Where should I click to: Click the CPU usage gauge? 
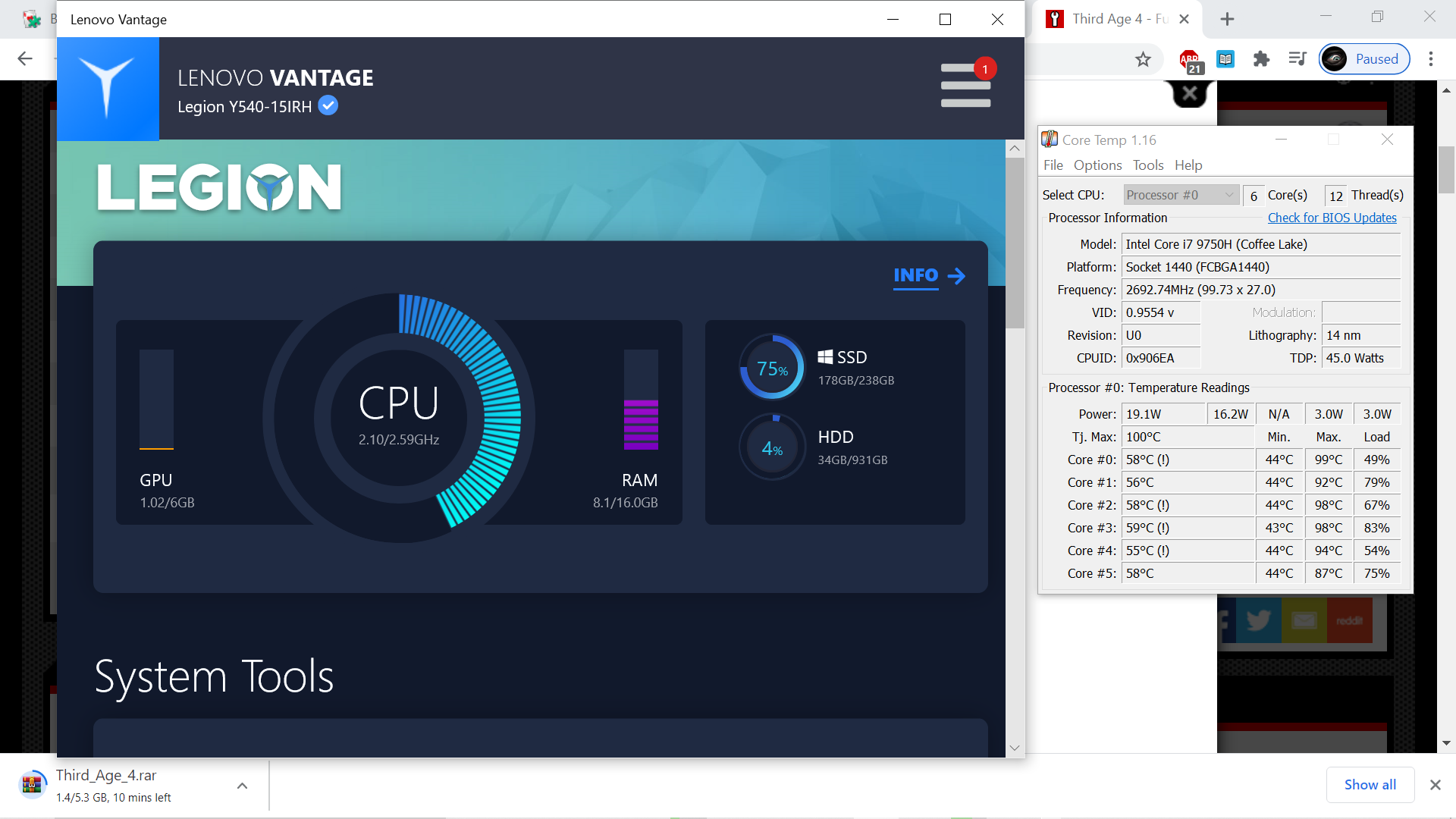click(x=399, y=417)
